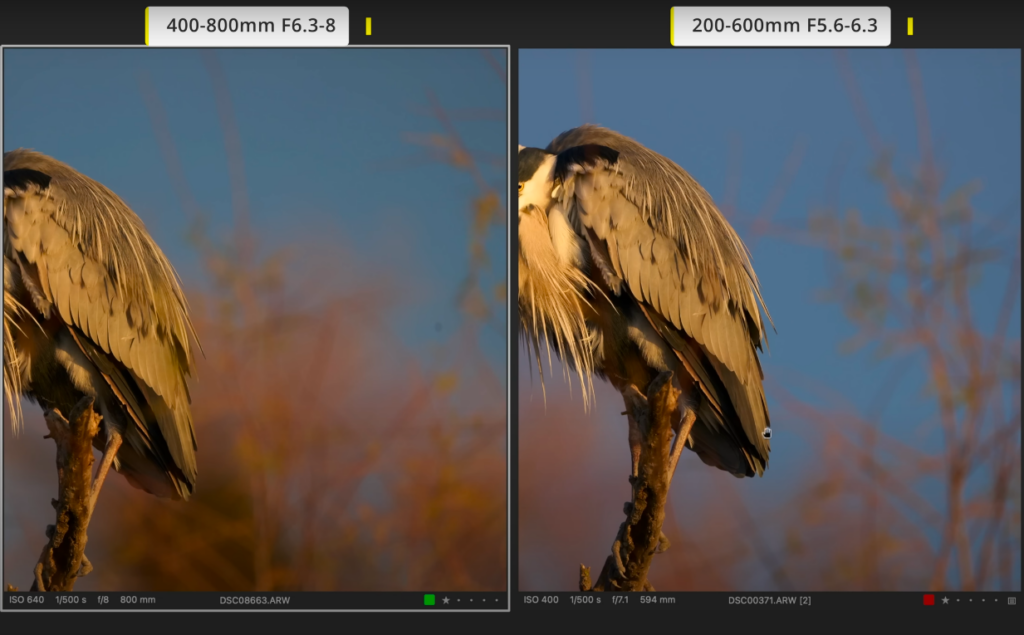Click the yellow marker beside 400-800mm label
The image size is (1024, 635).
(x=368, y=26)
